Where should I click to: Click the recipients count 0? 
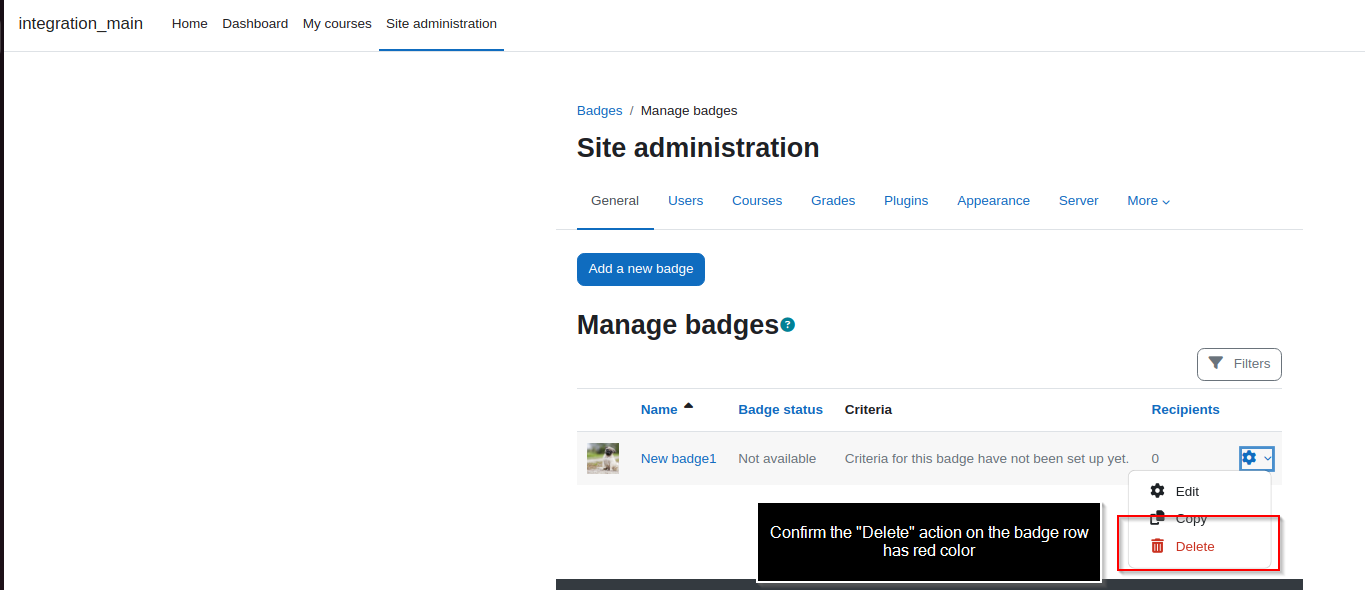click(1155, 459)
